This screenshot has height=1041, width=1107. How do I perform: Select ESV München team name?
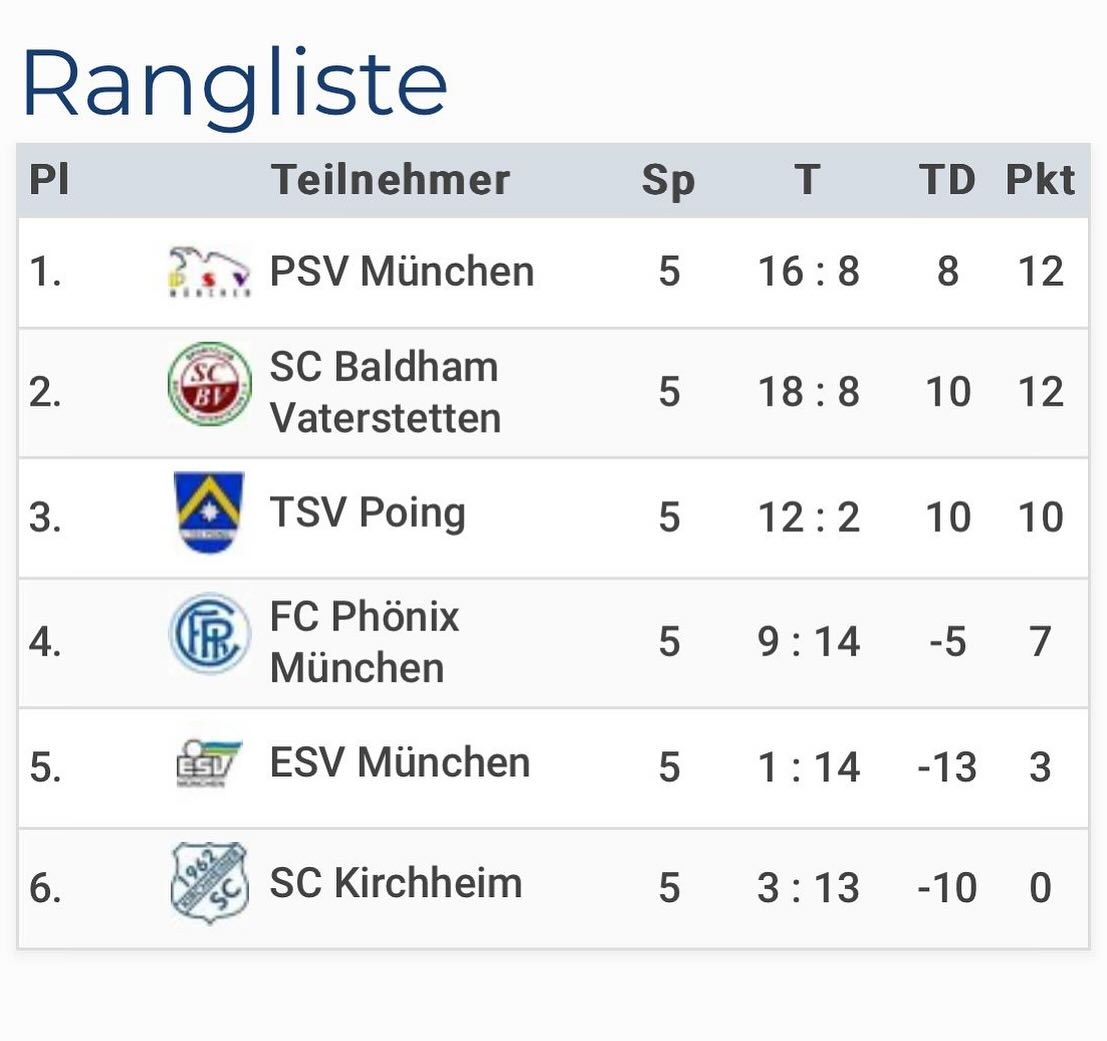tap(400, 763)
